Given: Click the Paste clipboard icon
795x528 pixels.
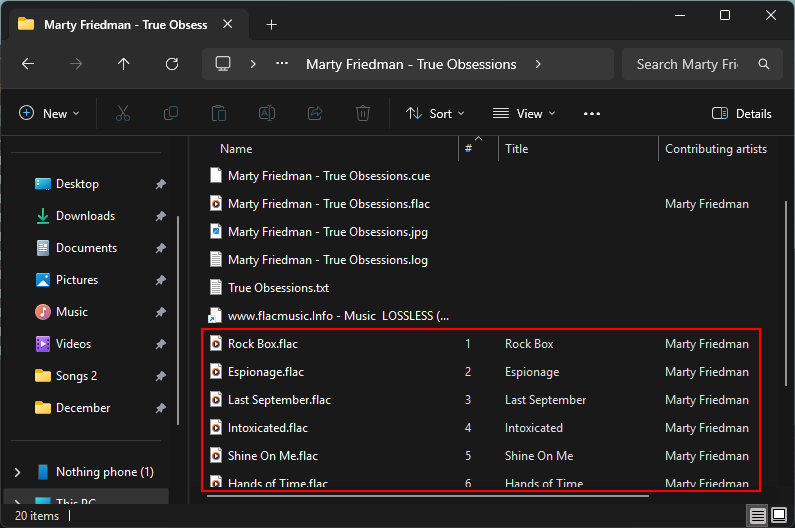Looking at the screenshot, I should [x=219, y=114].
